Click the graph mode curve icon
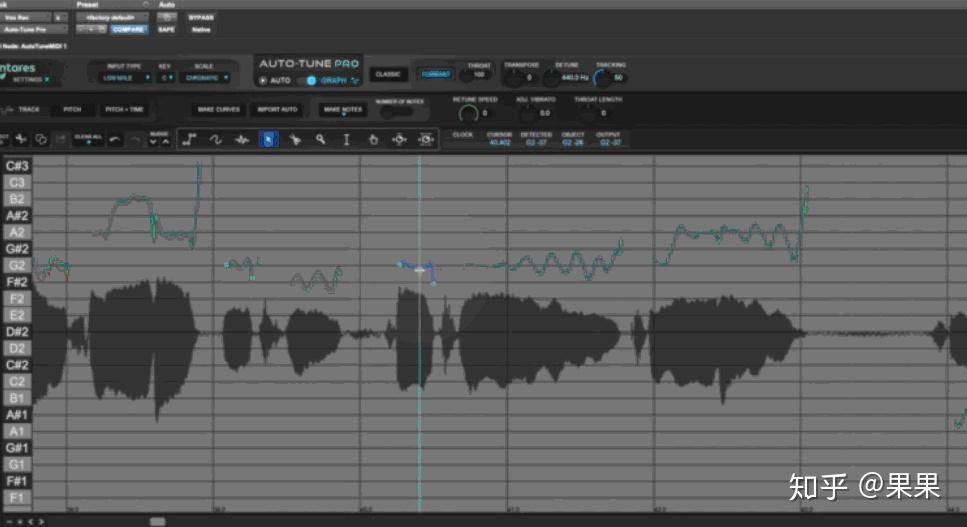967x527 pixels. pos(355,81)
